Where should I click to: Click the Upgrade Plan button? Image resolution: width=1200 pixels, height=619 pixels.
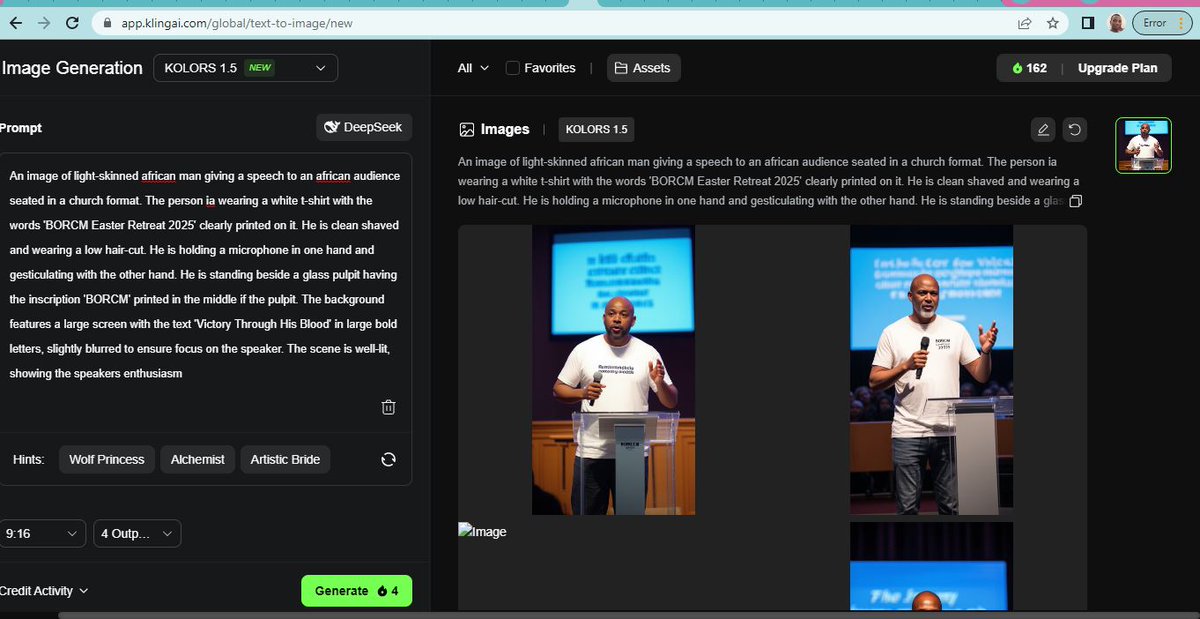[1117, 68]
